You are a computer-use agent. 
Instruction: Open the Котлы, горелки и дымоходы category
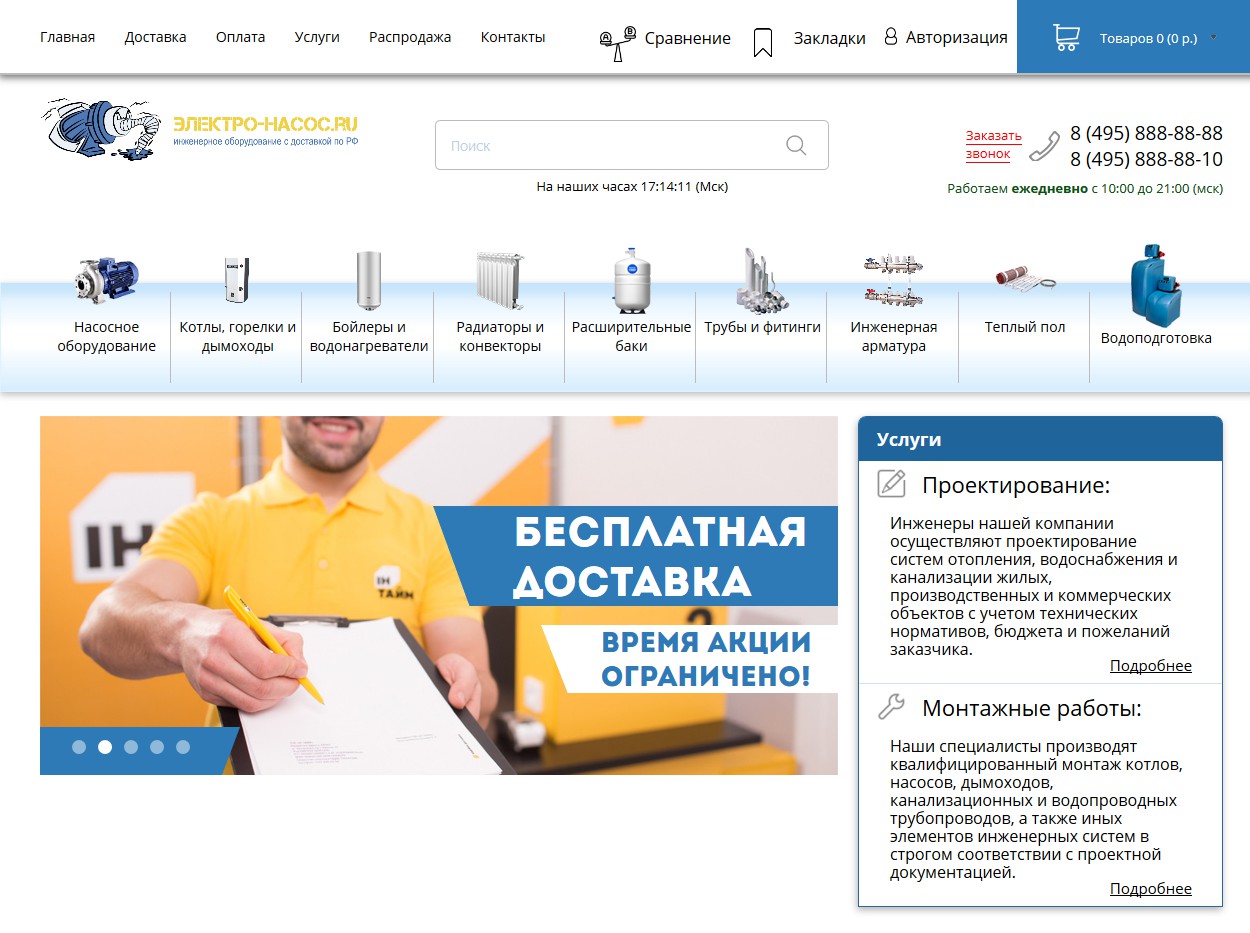coord(238,337)
